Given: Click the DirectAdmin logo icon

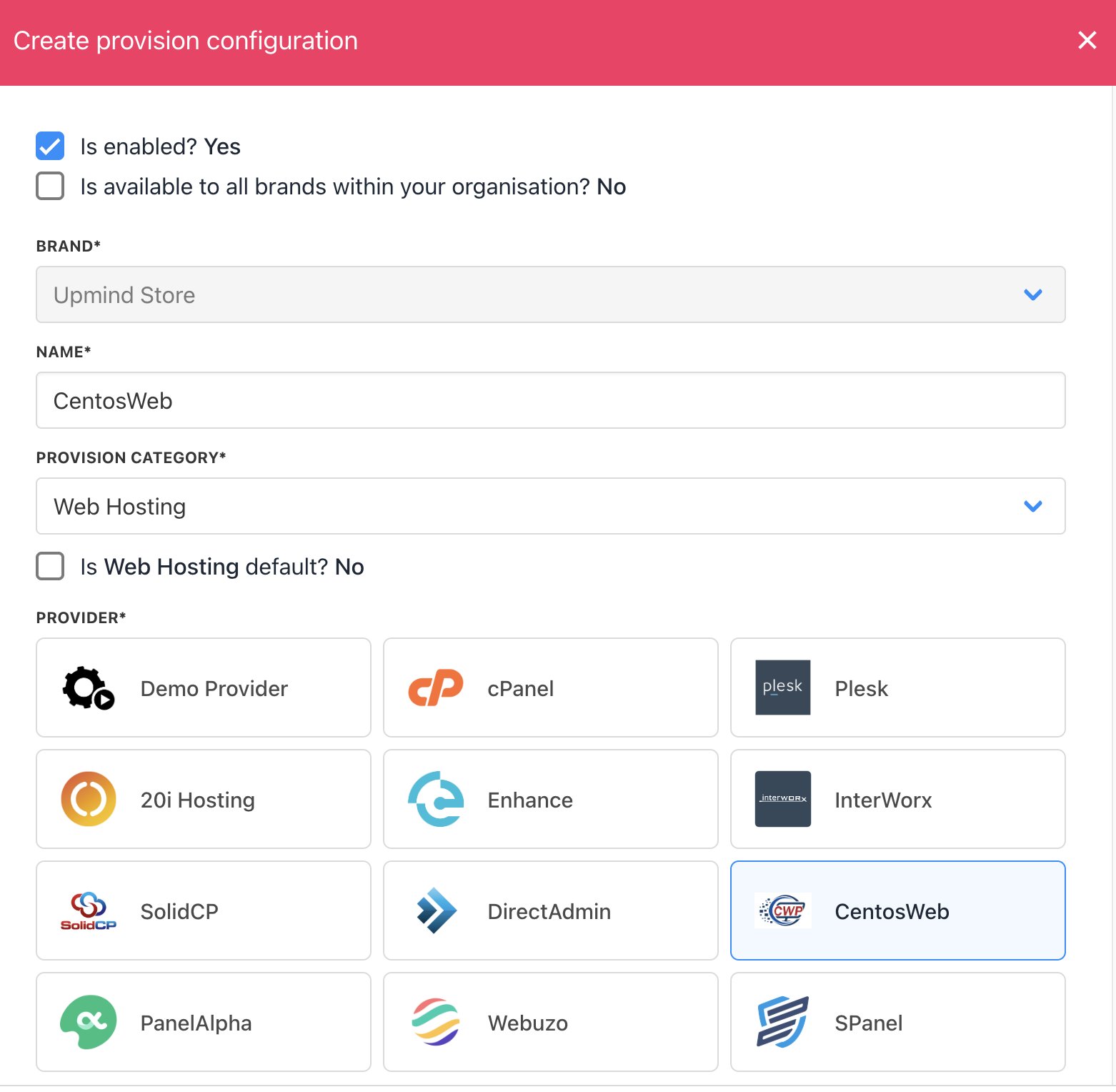Looking at the screenshot, I should point(436,910).
